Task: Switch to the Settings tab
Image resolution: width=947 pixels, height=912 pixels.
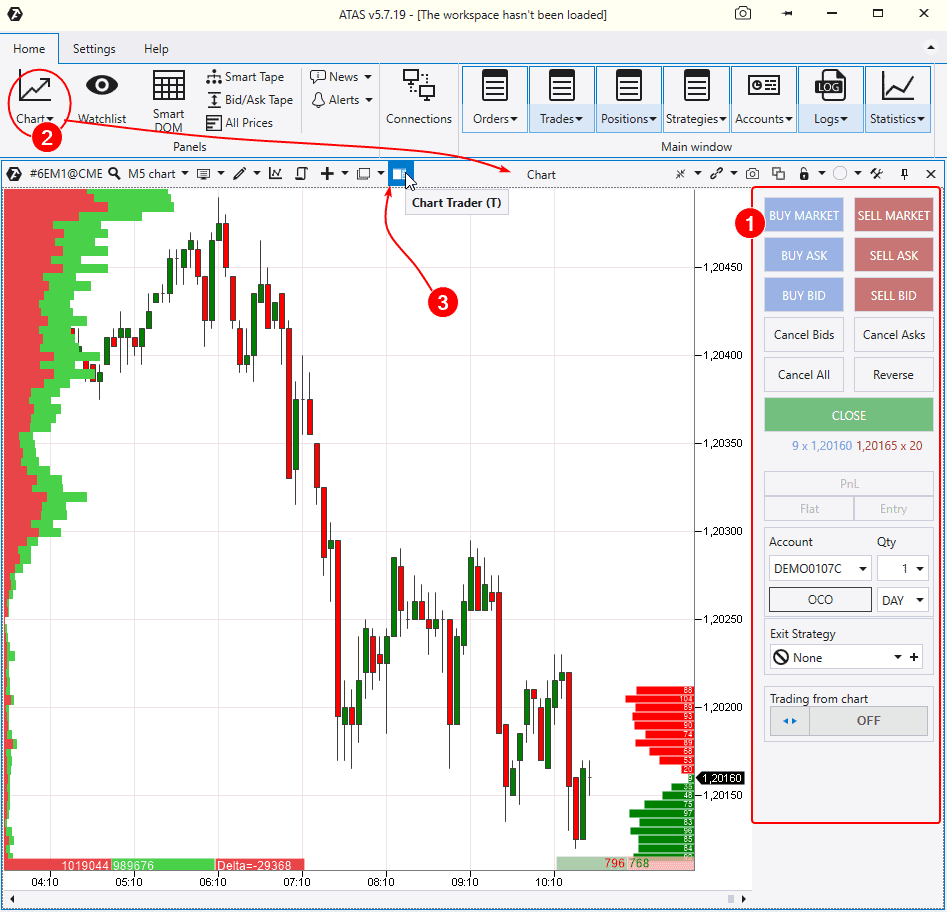Action: tap(94, 48)
